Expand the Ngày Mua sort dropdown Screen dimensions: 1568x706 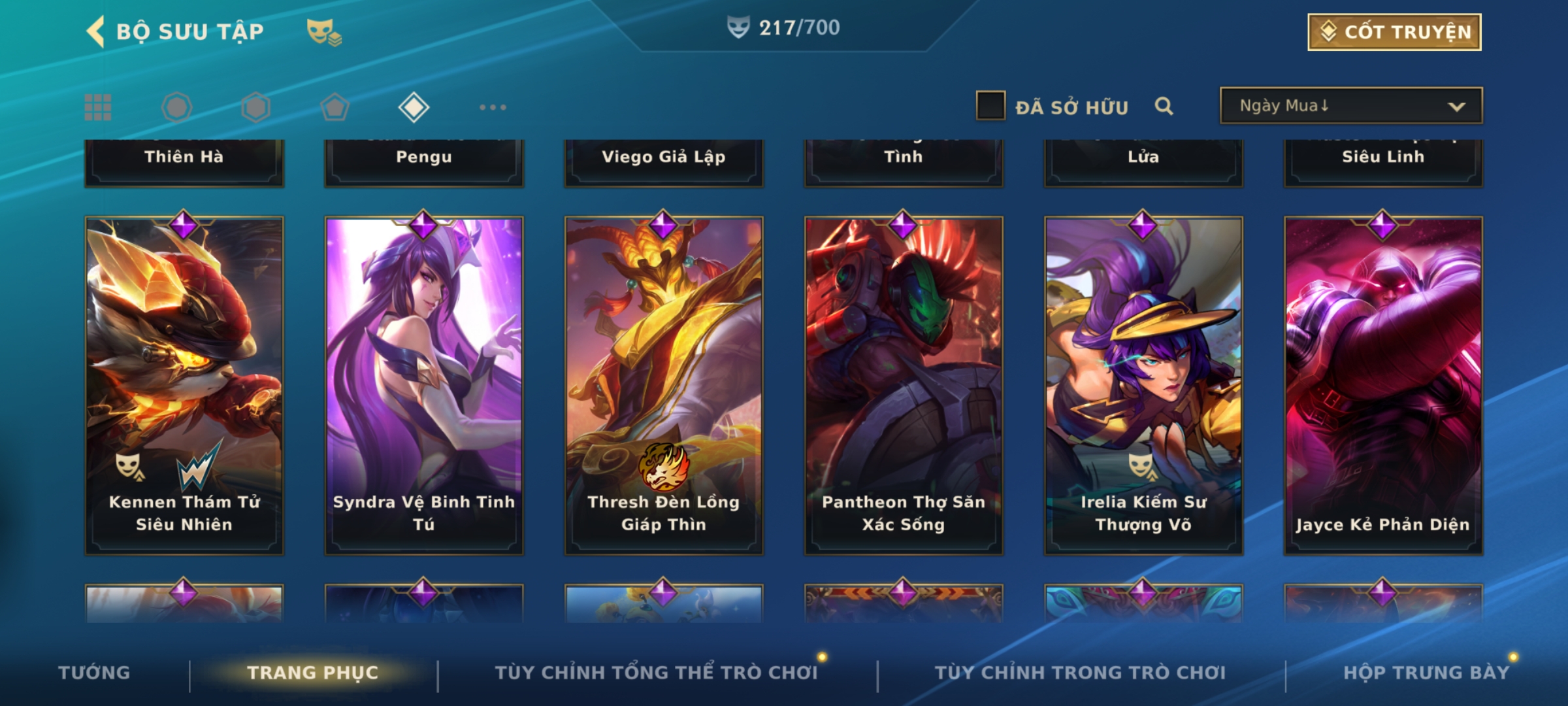pyautogui.click(x=1351, y=105)
